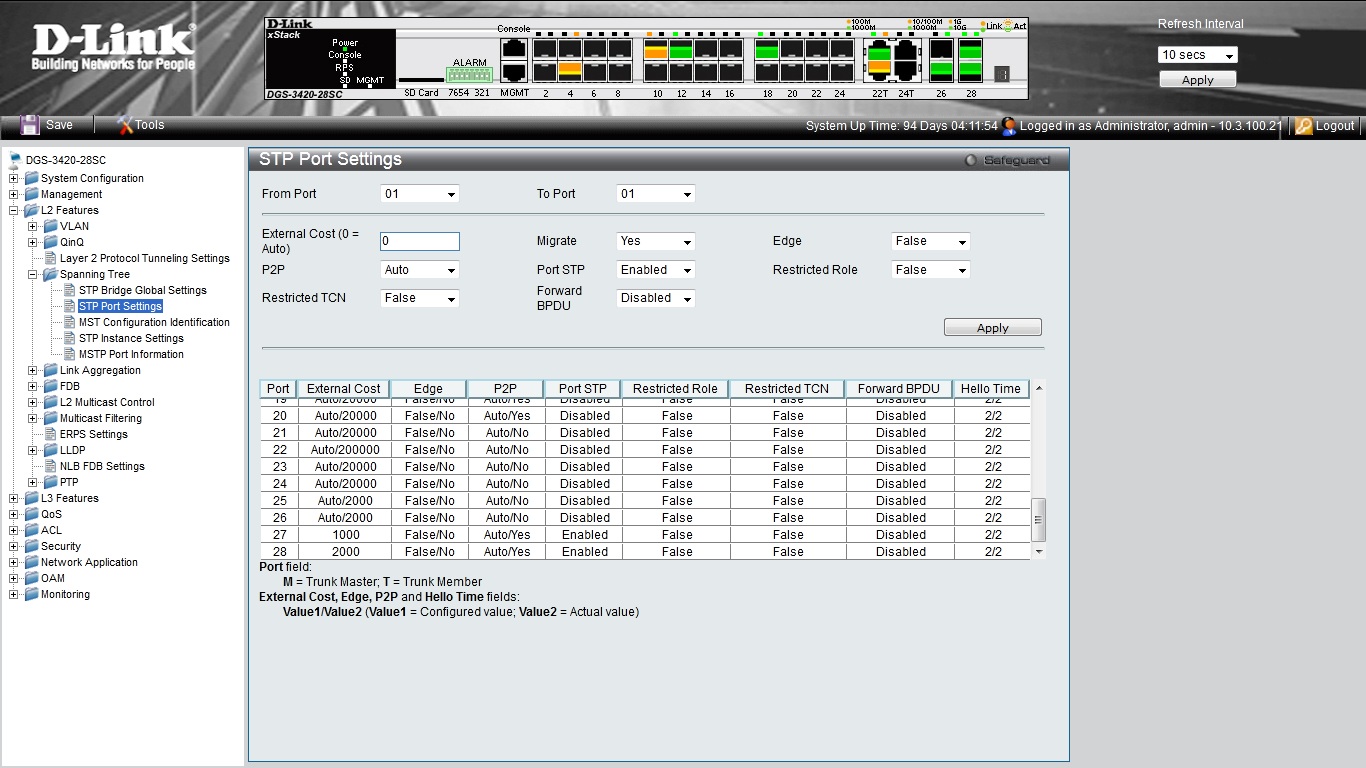Click the STP Bridge Global Settings page icon
The height and width of the screenshot is (768, 1366).
[70, 290]
